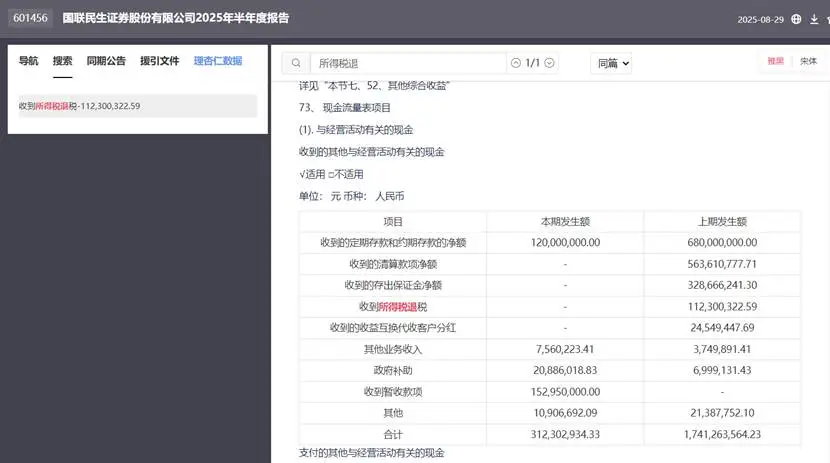Screen dimensions: 830x463
Task: Click the value 21,387,752.10
Action: (x=722, y=413)
